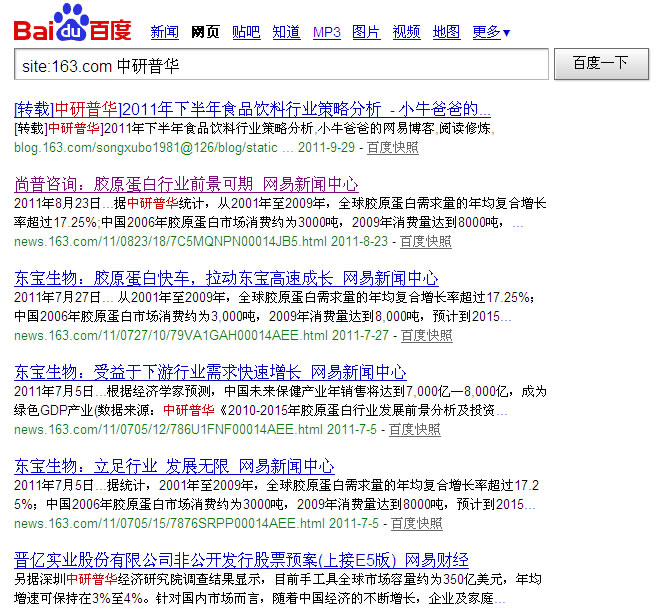View 百度快照 of the 2011-7-27 result
This screenshot has height=609, width=659.
pos(426,335)
